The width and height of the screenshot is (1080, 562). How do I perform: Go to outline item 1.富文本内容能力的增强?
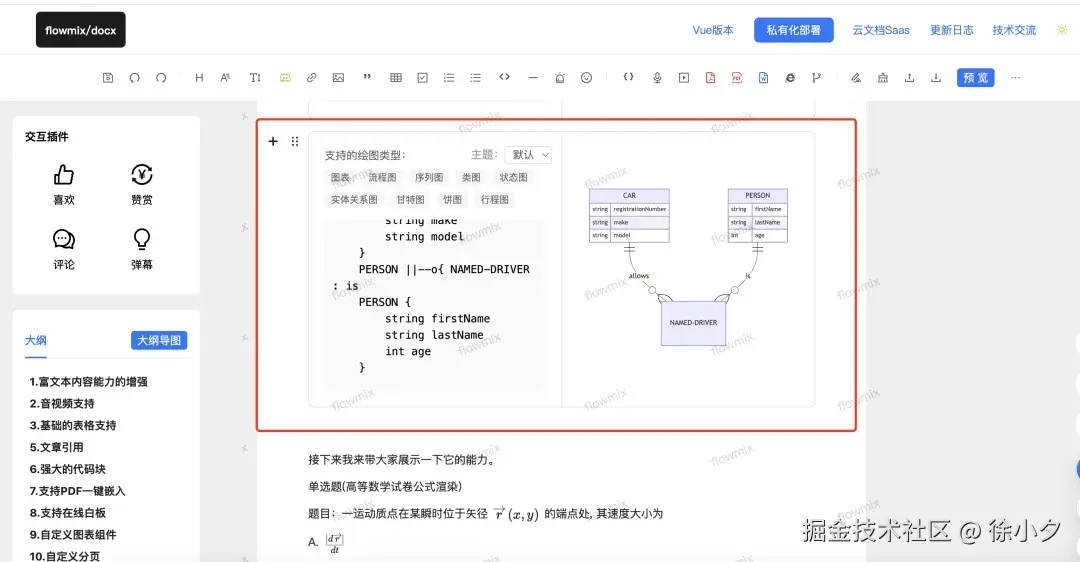88,382
